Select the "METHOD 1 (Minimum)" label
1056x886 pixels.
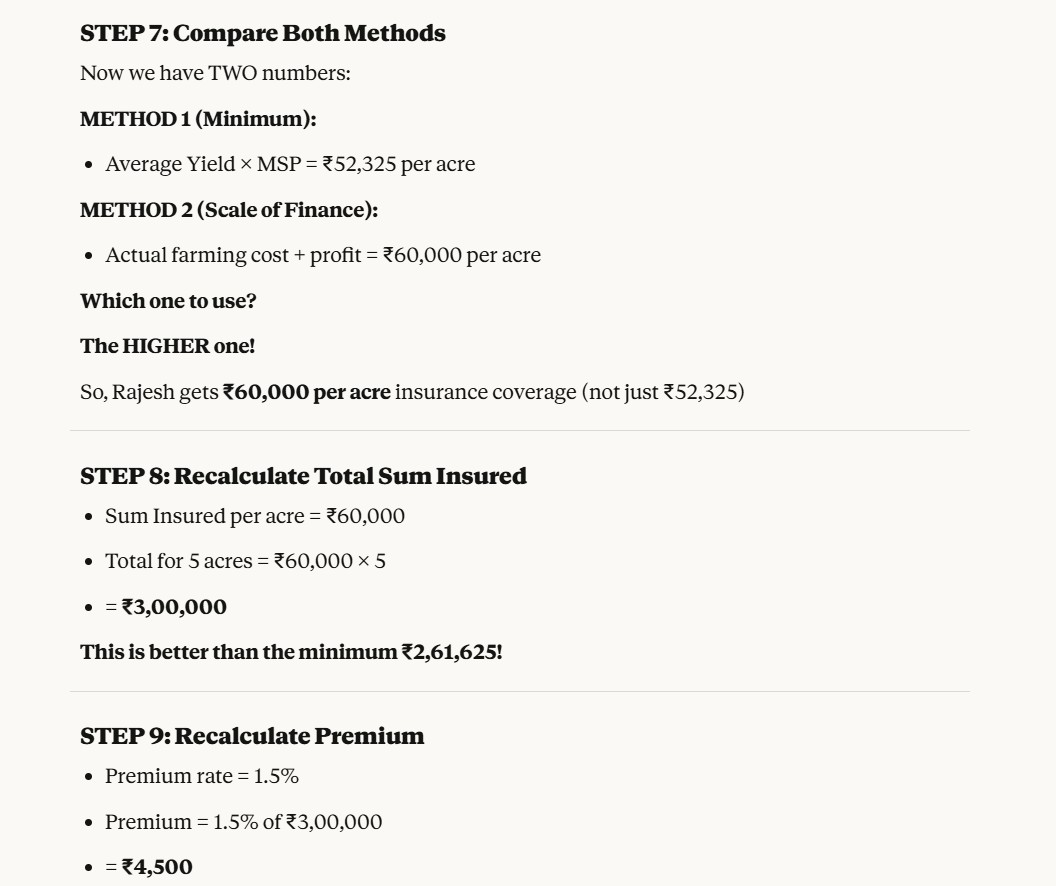tap(198, 119)
